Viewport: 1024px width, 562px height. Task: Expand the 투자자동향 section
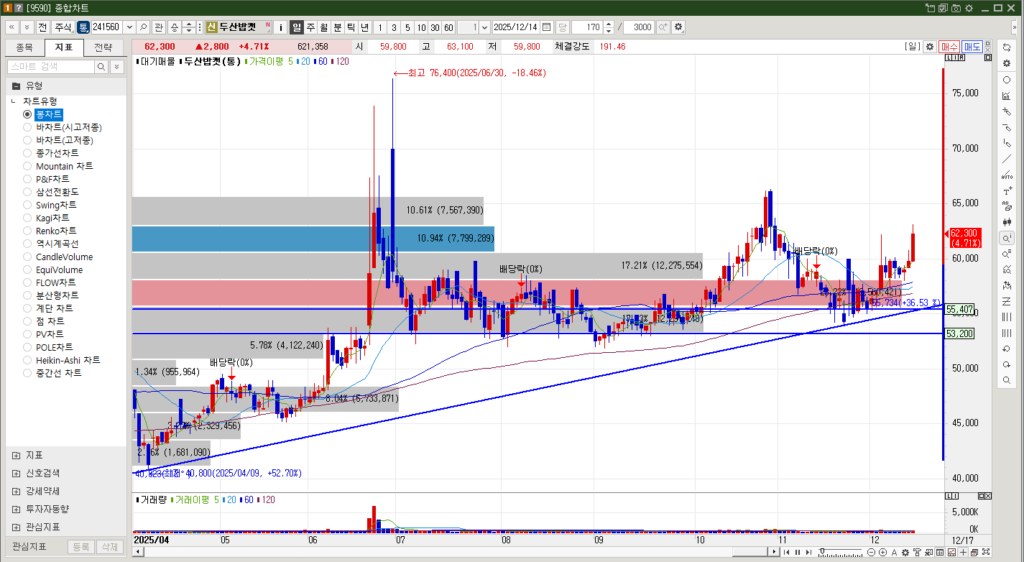(x=16, y=509)
